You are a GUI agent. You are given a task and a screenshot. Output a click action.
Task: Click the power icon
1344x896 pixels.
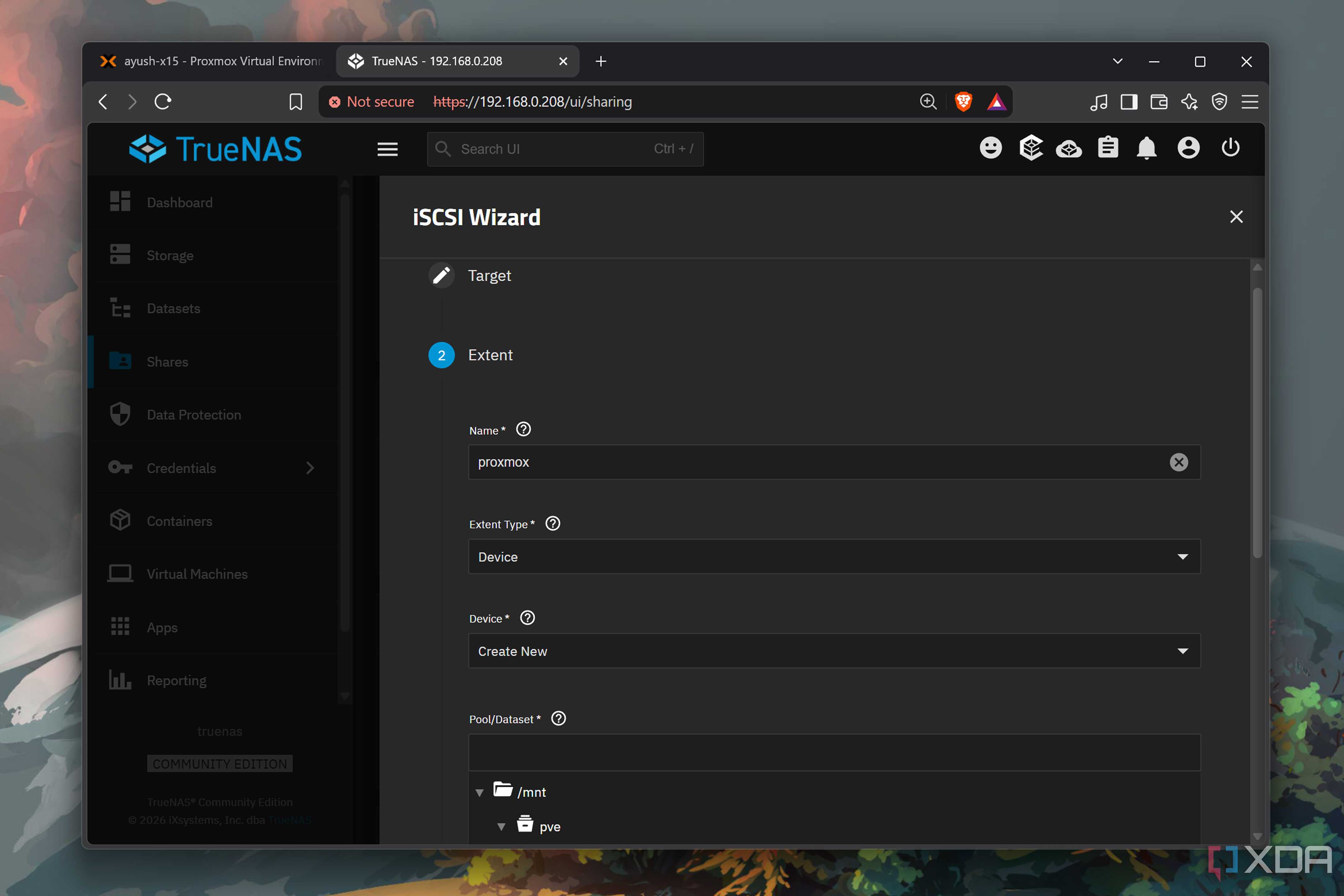1230,147
